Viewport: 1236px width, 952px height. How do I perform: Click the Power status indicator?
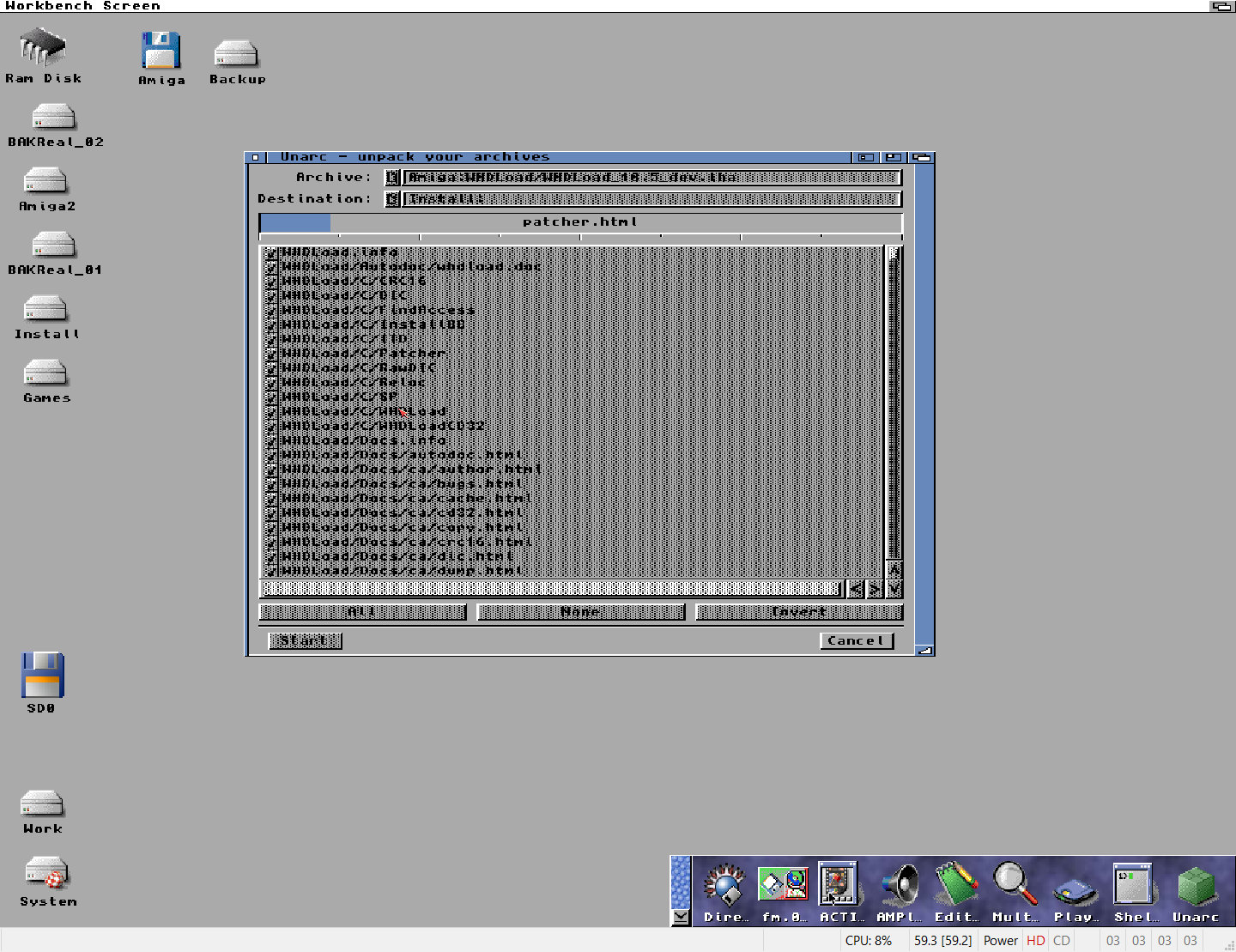click(1001, 941)
